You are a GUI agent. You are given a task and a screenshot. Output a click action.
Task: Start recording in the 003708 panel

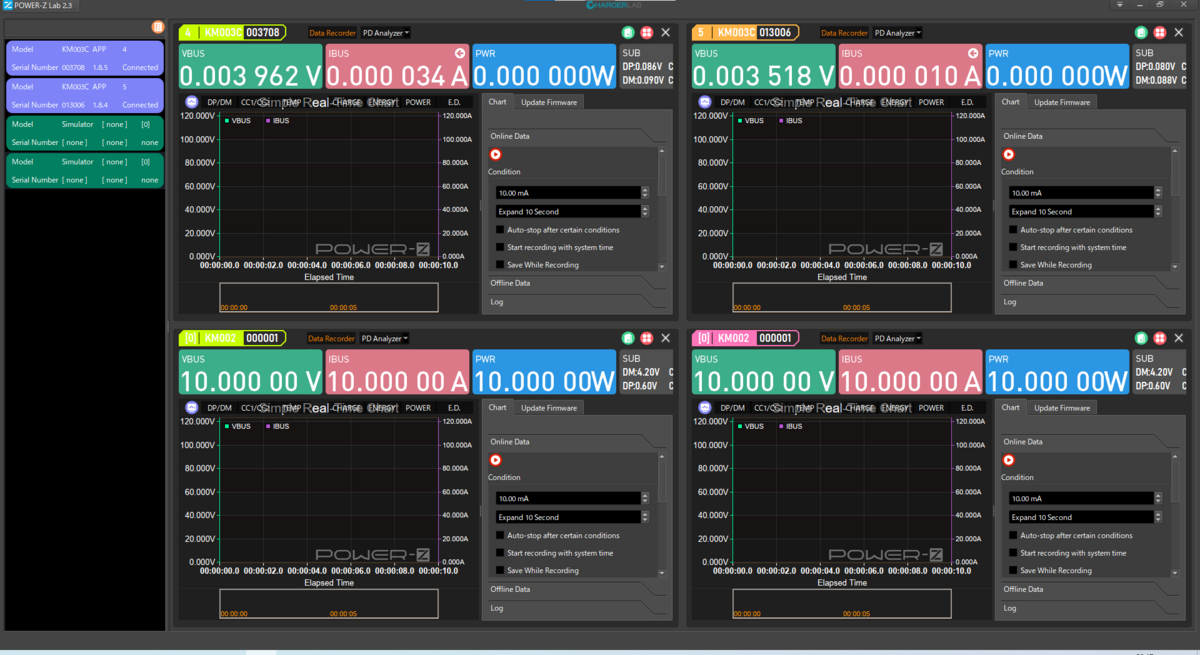[x=495, y=154]
